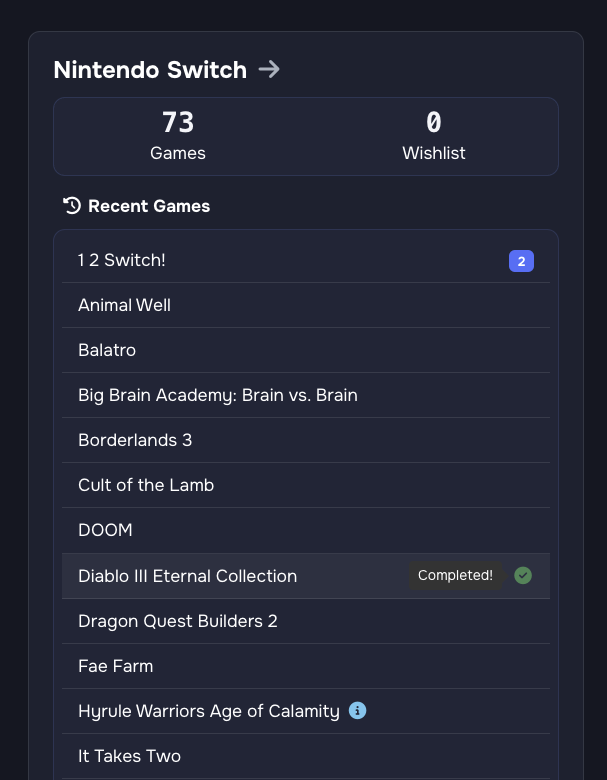Click the 0 Wishlist stat

coord(433,136)
